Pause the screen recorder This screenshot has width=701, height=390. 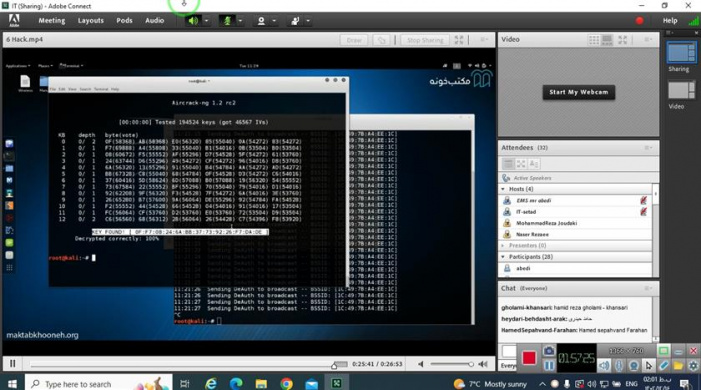click(549, 365)
